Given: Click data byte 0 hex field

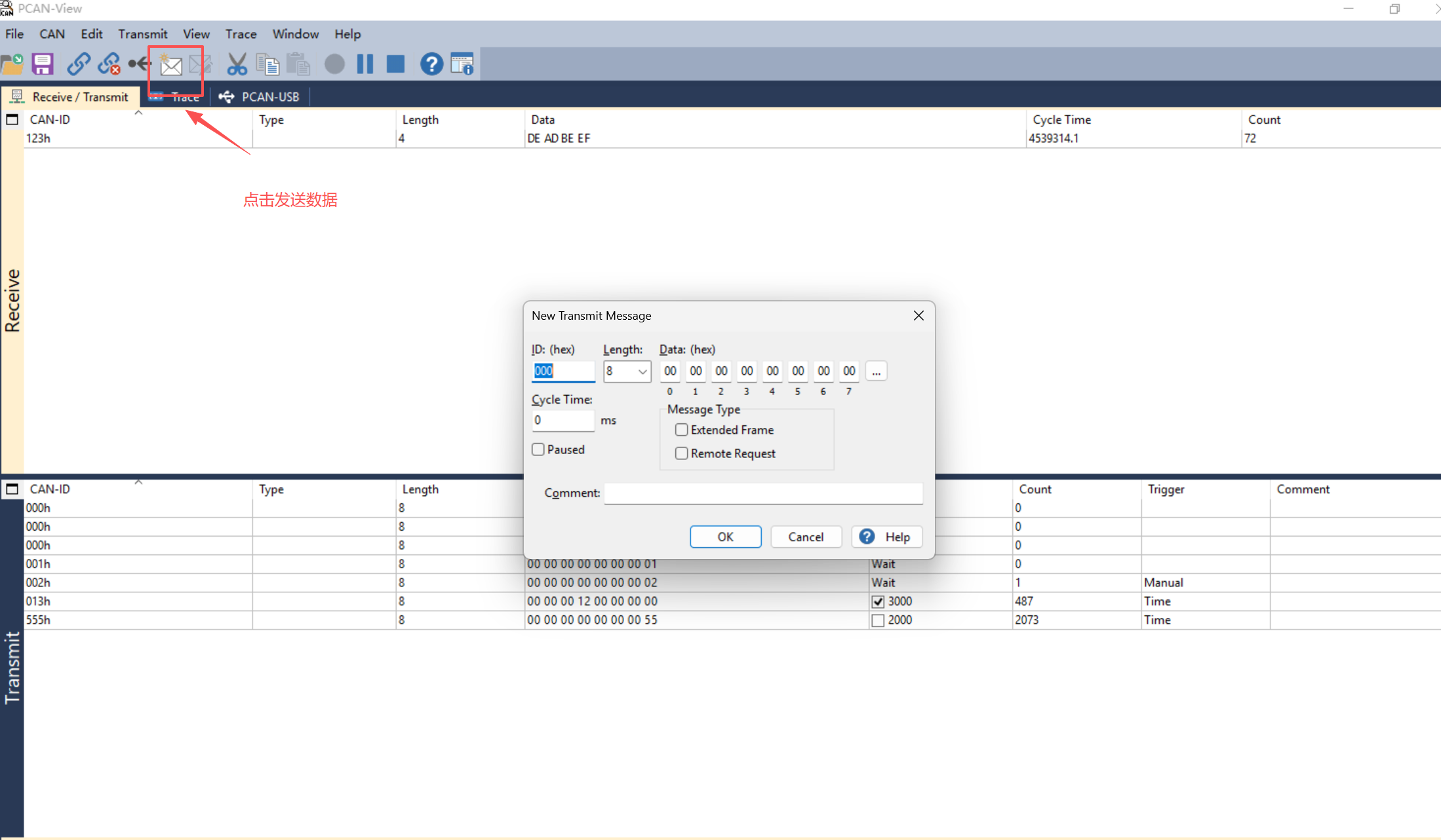Looking at the screenshot, I should pyautogui.click(x=670, y=372).
